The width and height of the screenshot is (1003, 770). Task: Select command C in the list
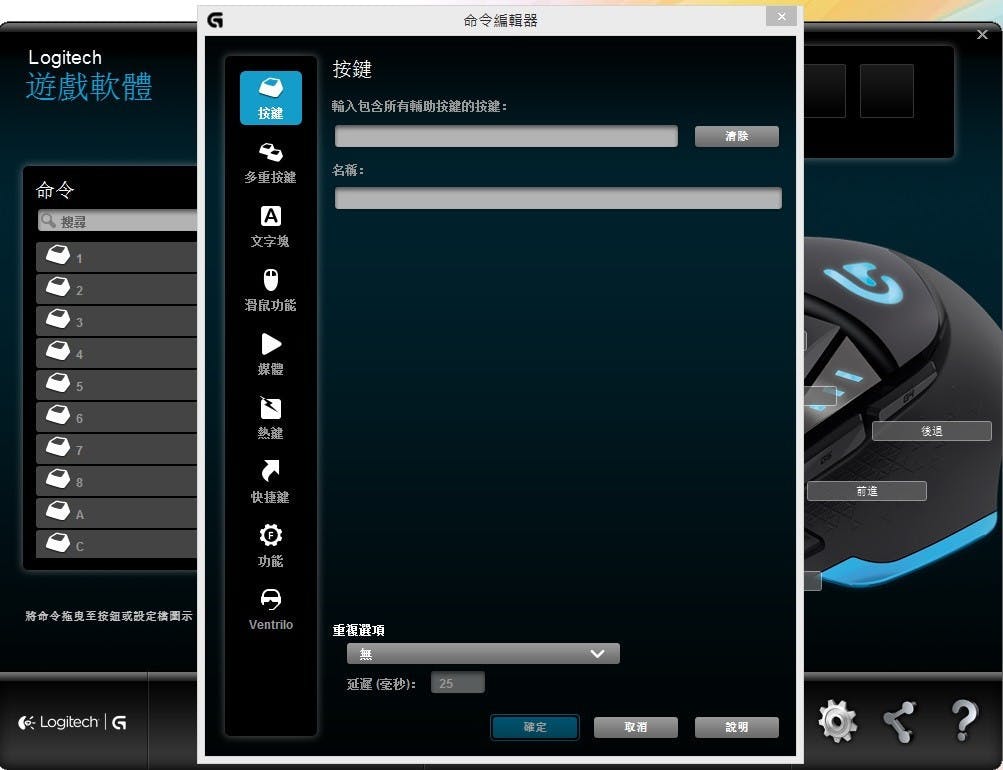click(116, 544)
